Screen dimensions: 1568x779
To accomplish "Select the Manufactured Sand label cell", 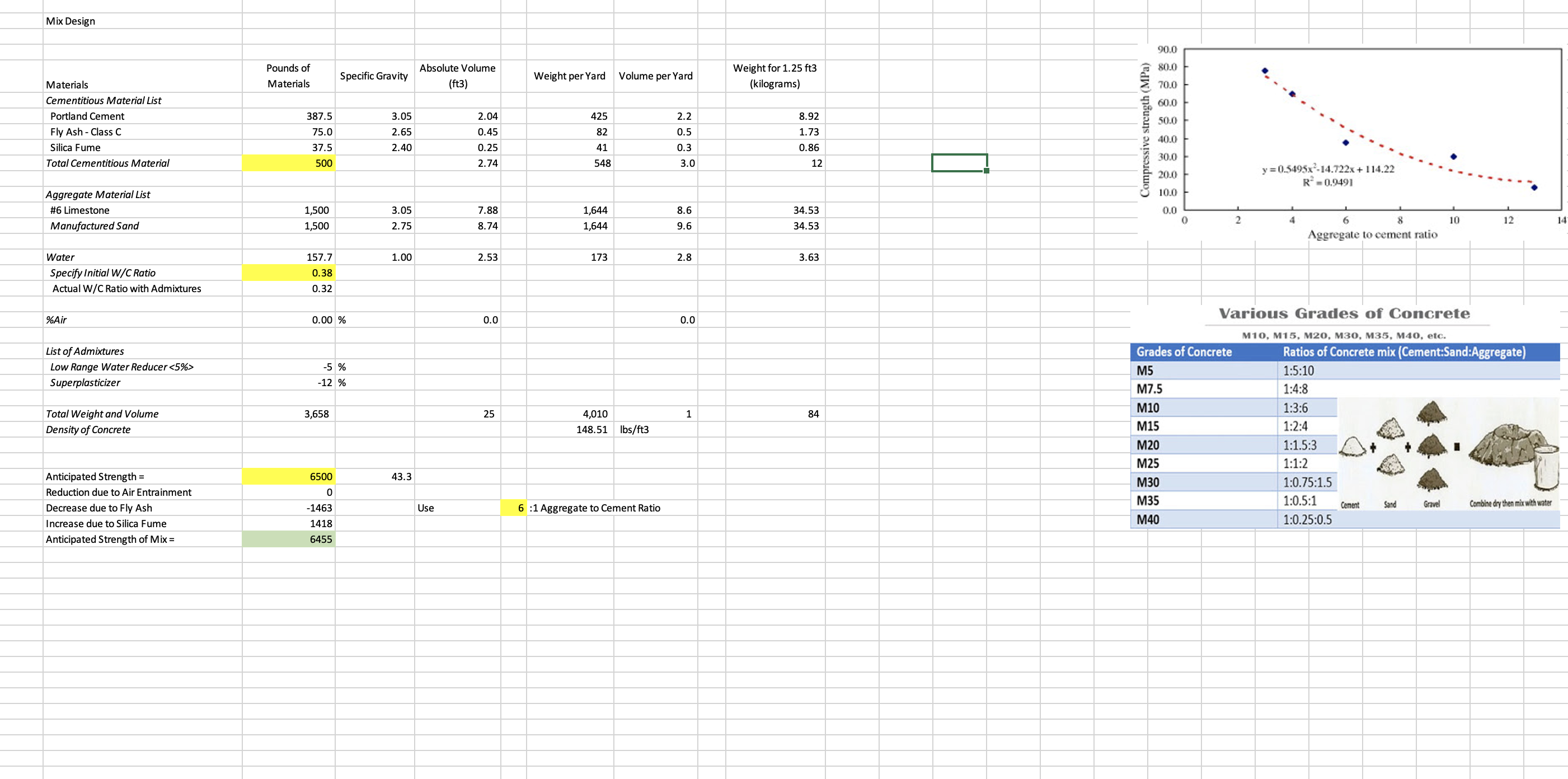I will [x=143, y=225].
